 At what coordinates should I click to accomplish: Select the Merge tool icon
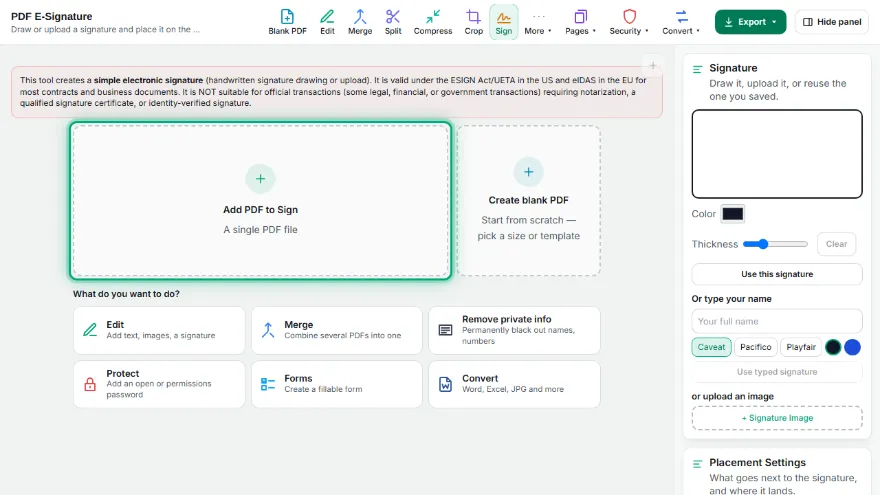360,16
